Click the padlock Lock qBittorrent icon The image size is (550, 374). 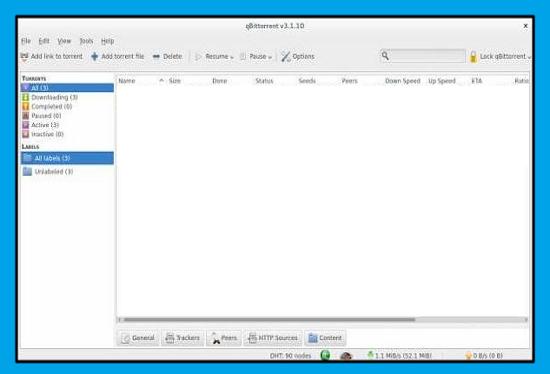pyautogui.click(x=473, y=56)
